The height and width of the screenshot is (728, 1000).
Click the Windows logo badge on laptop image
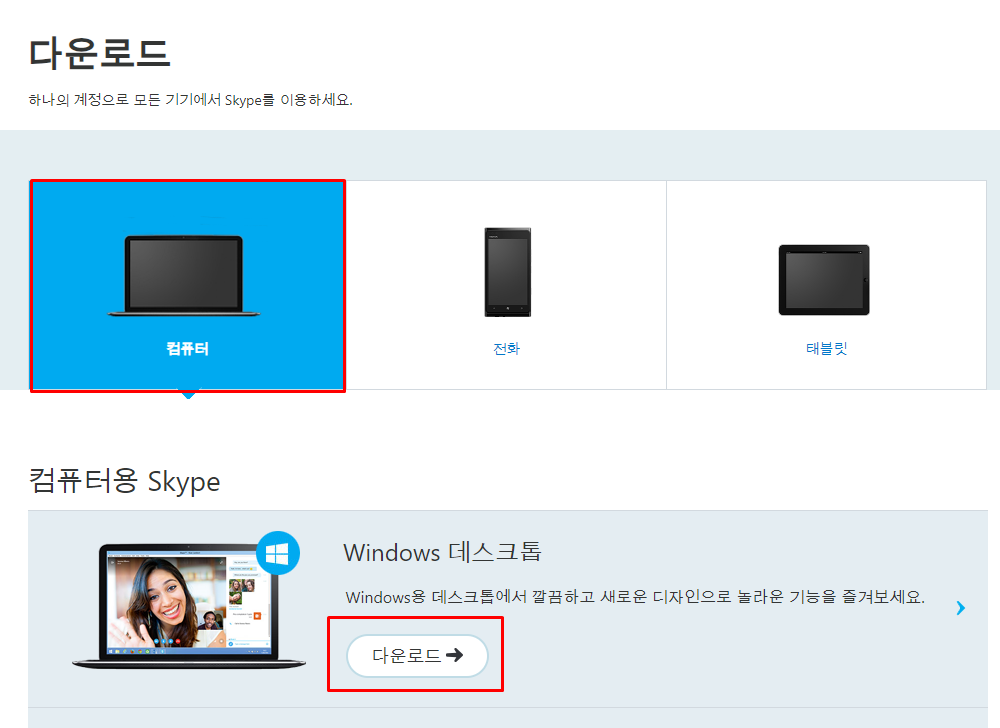click(x=278, y=553)
